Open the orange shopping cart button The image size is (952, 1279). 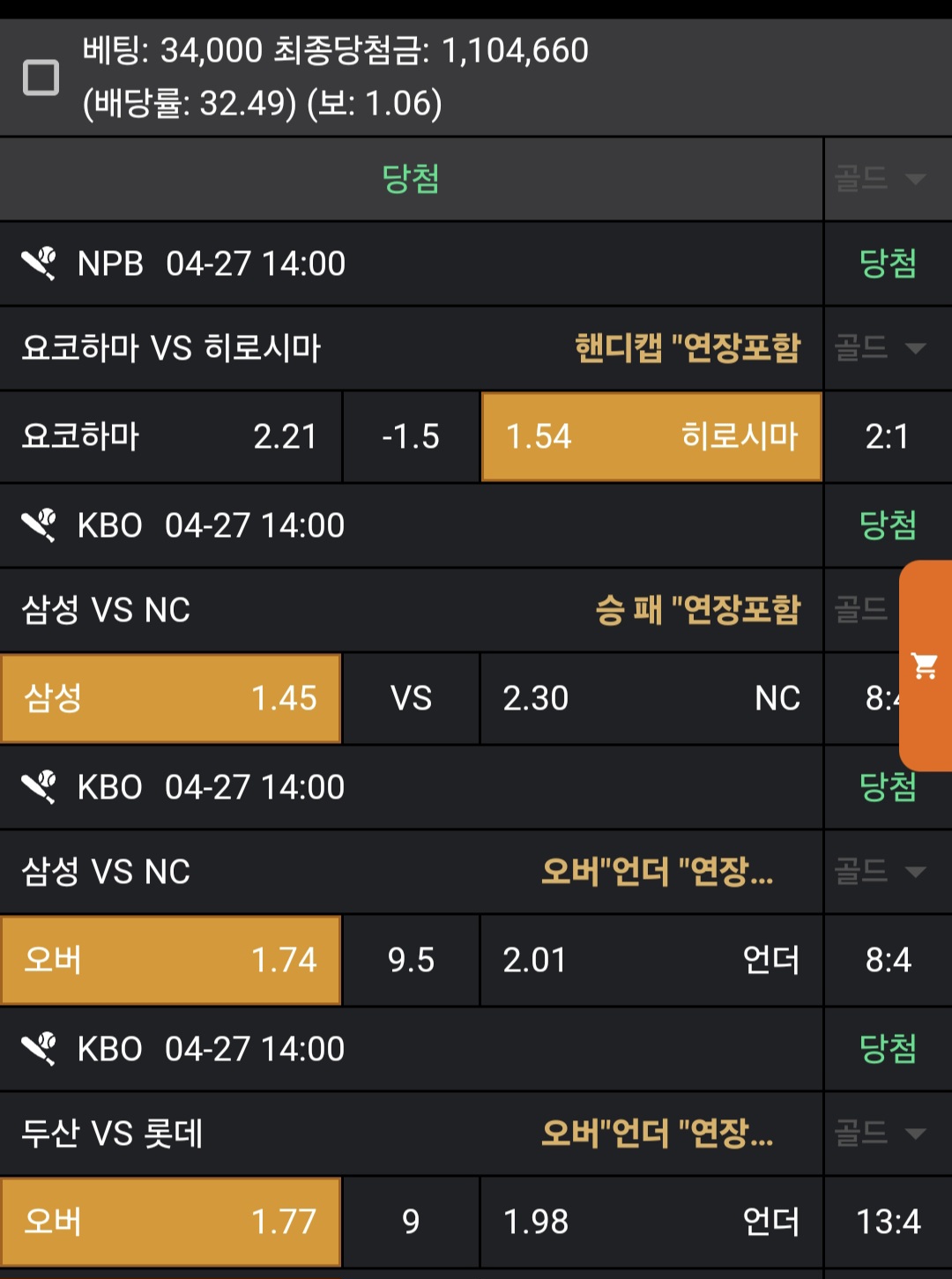tap(925, 666)
